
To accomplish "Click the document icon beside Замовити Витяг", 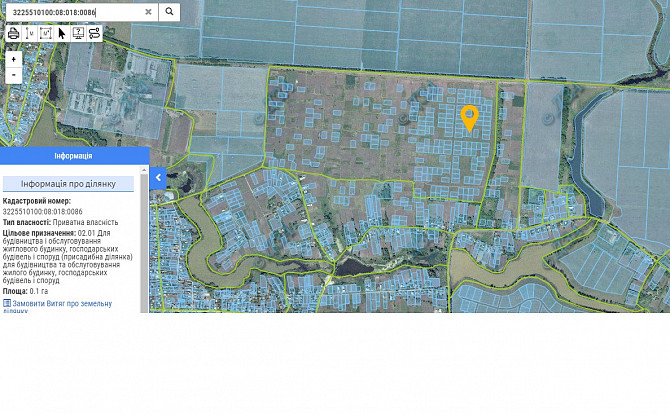I will point(7,303).
